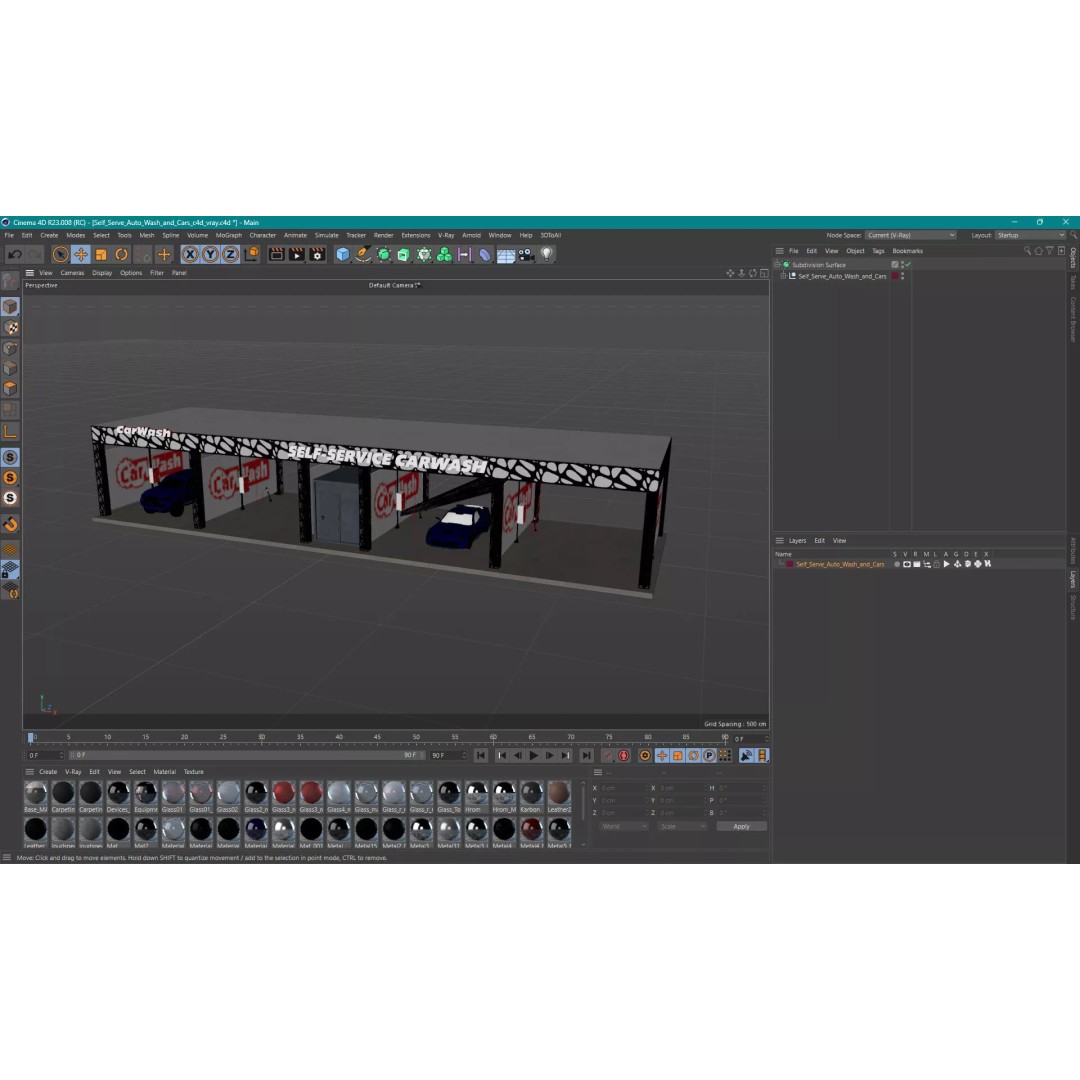Toggle layer lock icon
The image size is (1080, 1080).
click(x=937, y=564)
